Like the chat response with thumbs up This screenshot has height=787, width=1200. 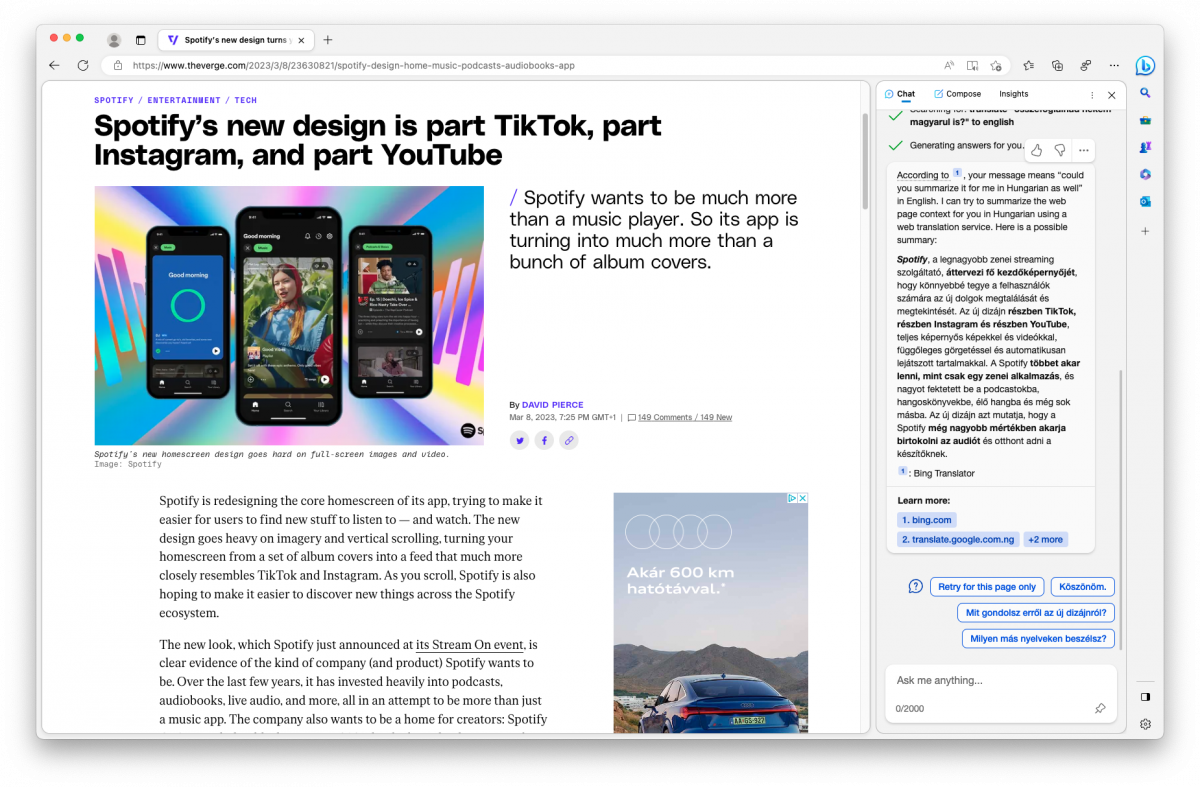[1036, 150]
